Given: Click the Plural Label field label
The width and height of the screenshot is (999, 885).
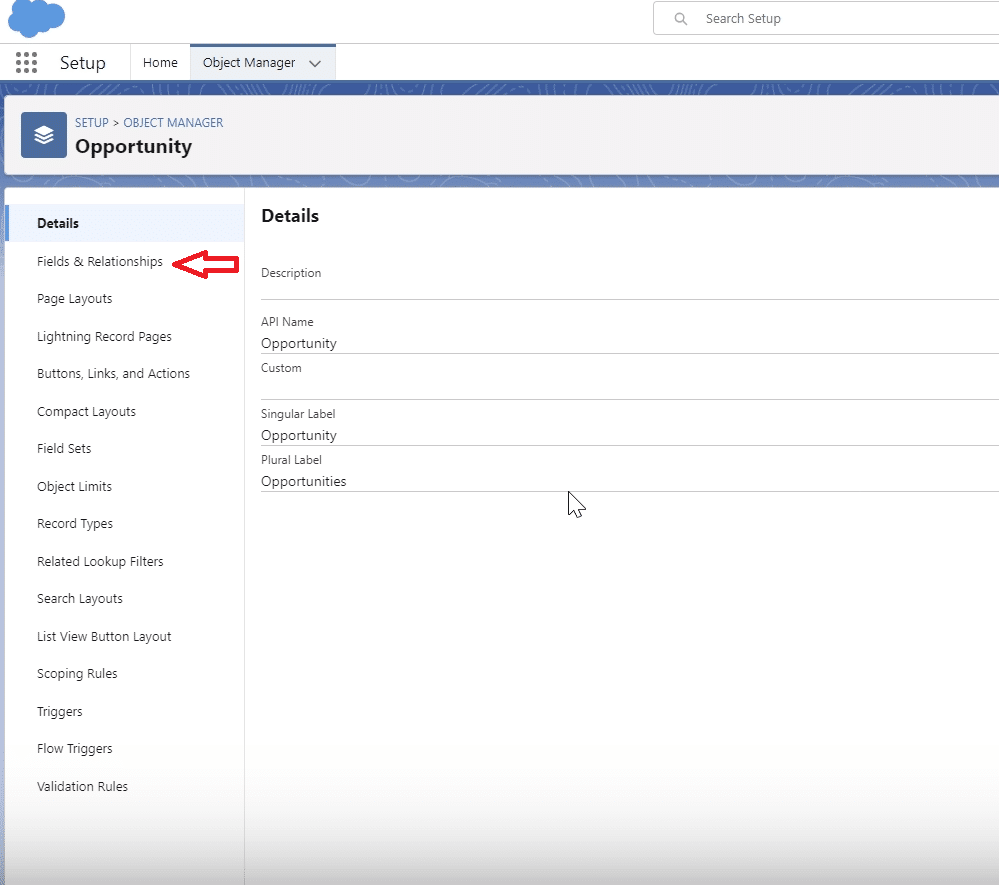Looking at the screenshot, I should point(291,460).
